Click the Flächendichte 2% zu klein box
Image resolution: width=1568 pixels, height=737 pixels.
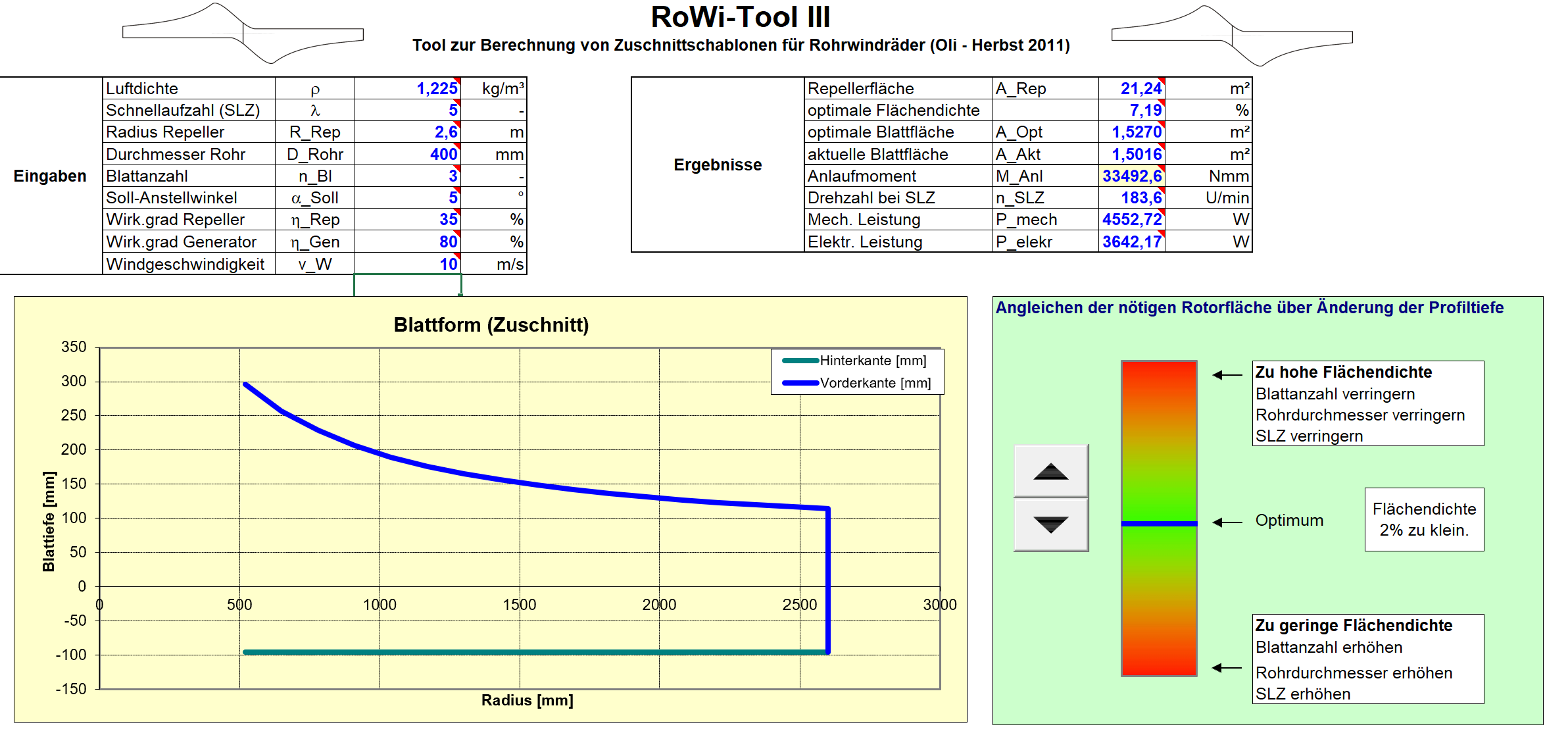[1424, 519]
